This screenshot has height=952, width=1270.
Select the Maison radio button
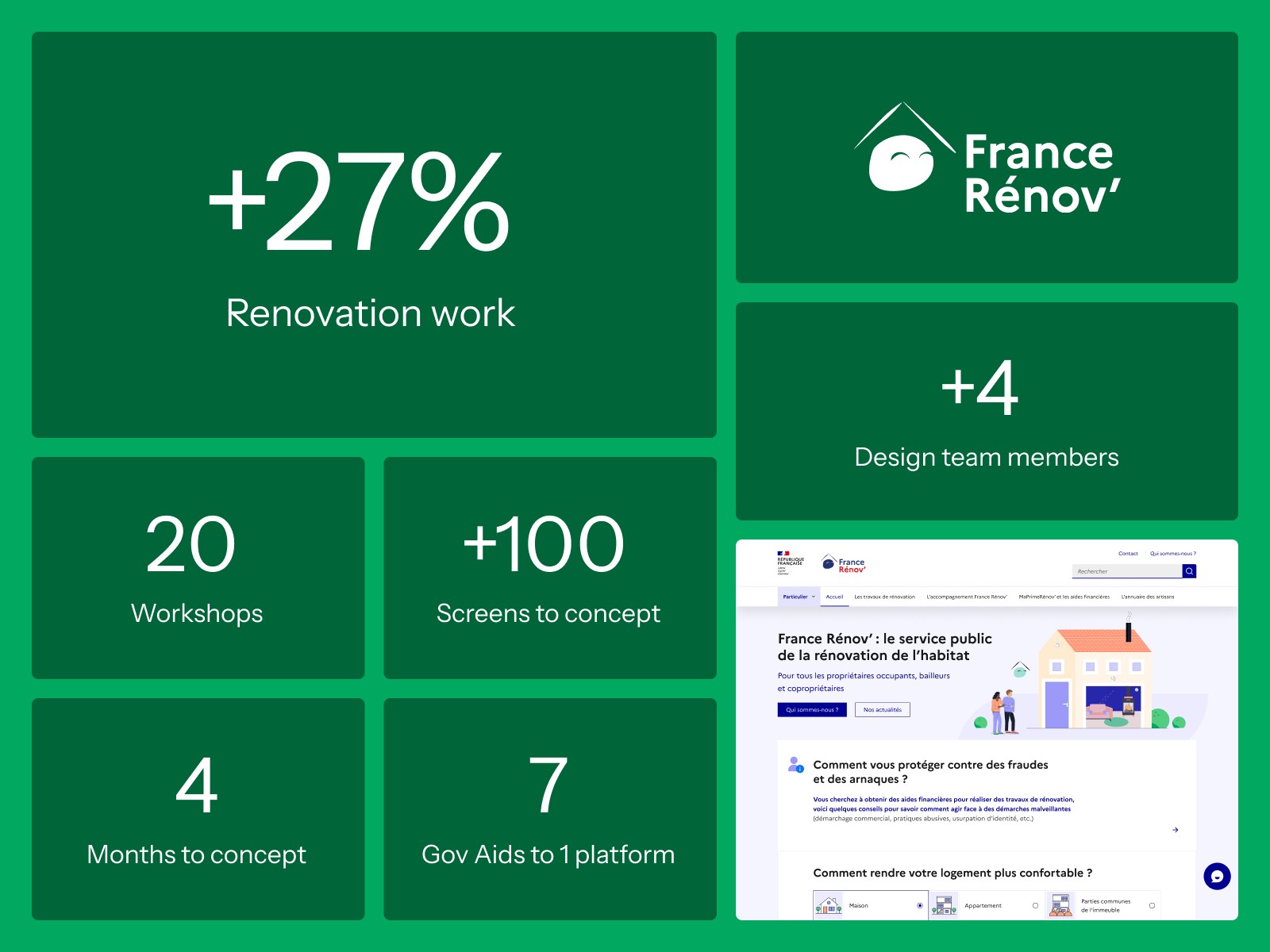(920, 905)
